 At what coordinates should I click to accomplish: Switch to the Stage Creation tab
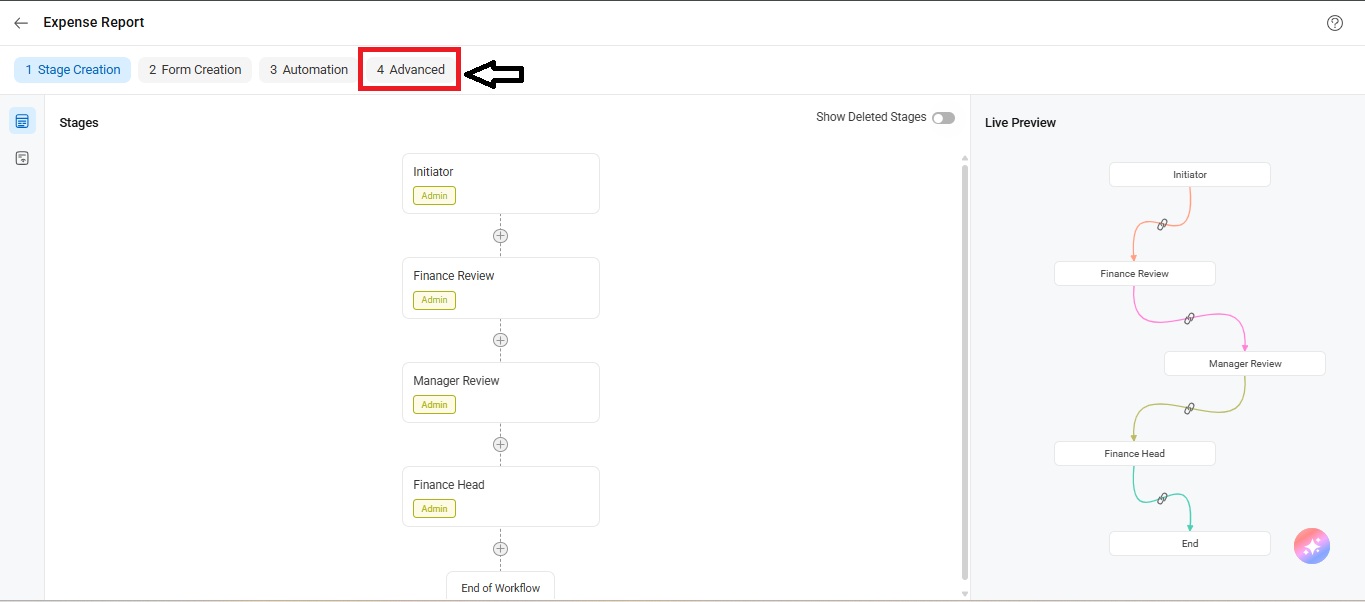click(x=73, y=70)
